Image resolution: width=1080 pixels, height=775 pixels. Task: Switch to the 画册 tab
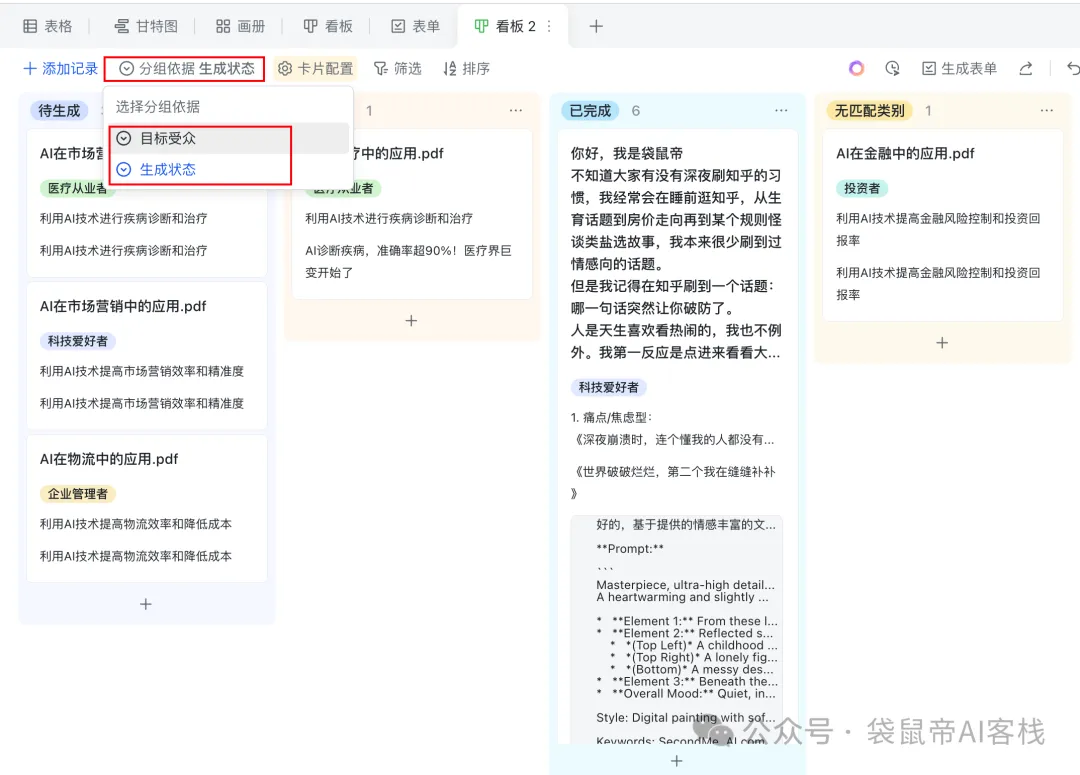[240, 26]
